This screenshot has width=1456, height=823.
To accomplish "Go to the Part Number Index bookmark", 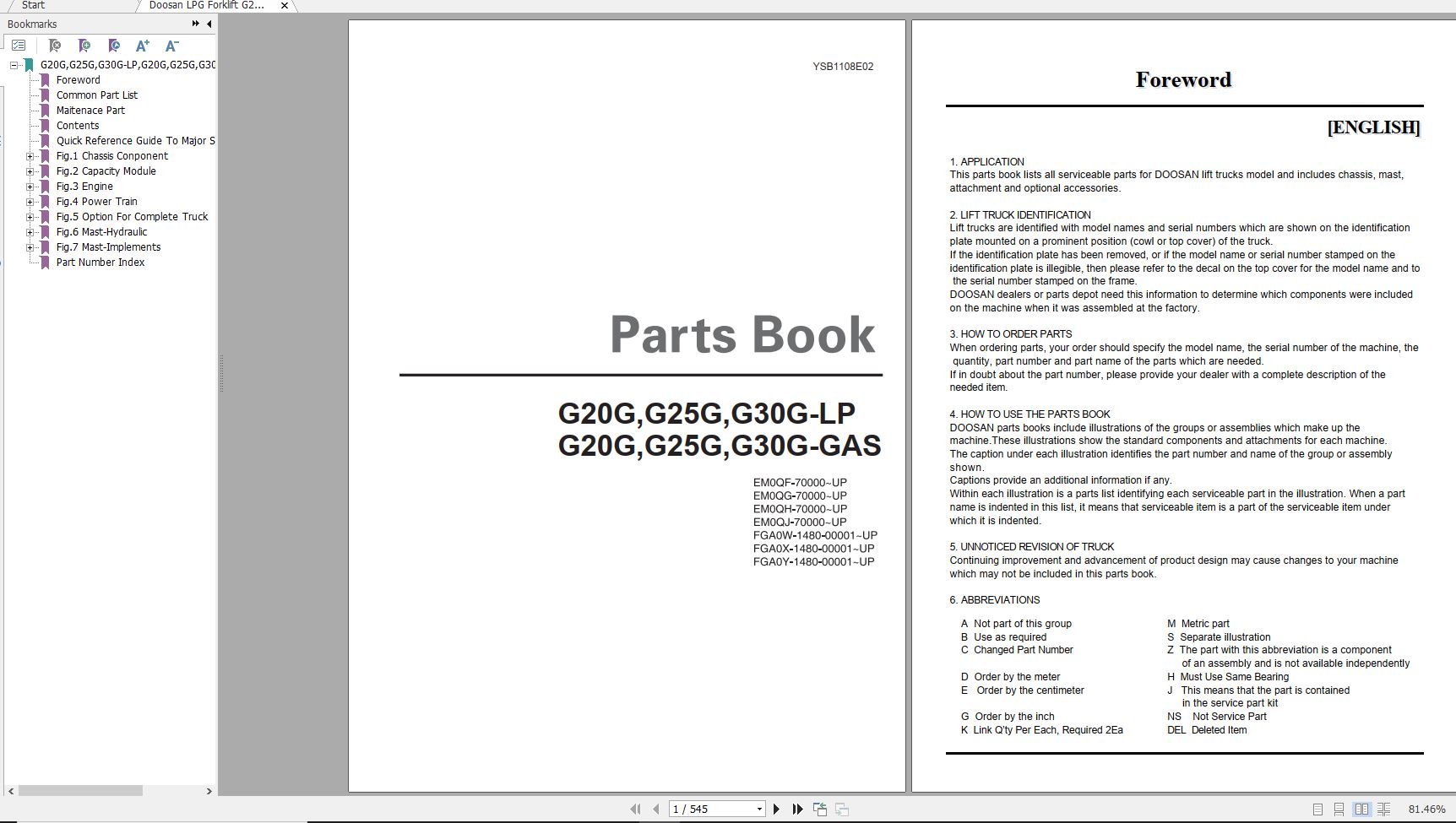I will click(100, 262).
